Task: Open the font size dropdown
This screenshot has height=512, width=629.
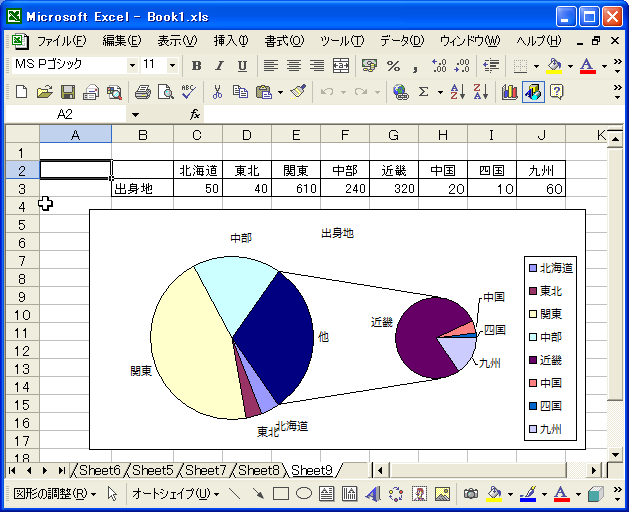Action: pyautogui.click(x=172, y=65)
